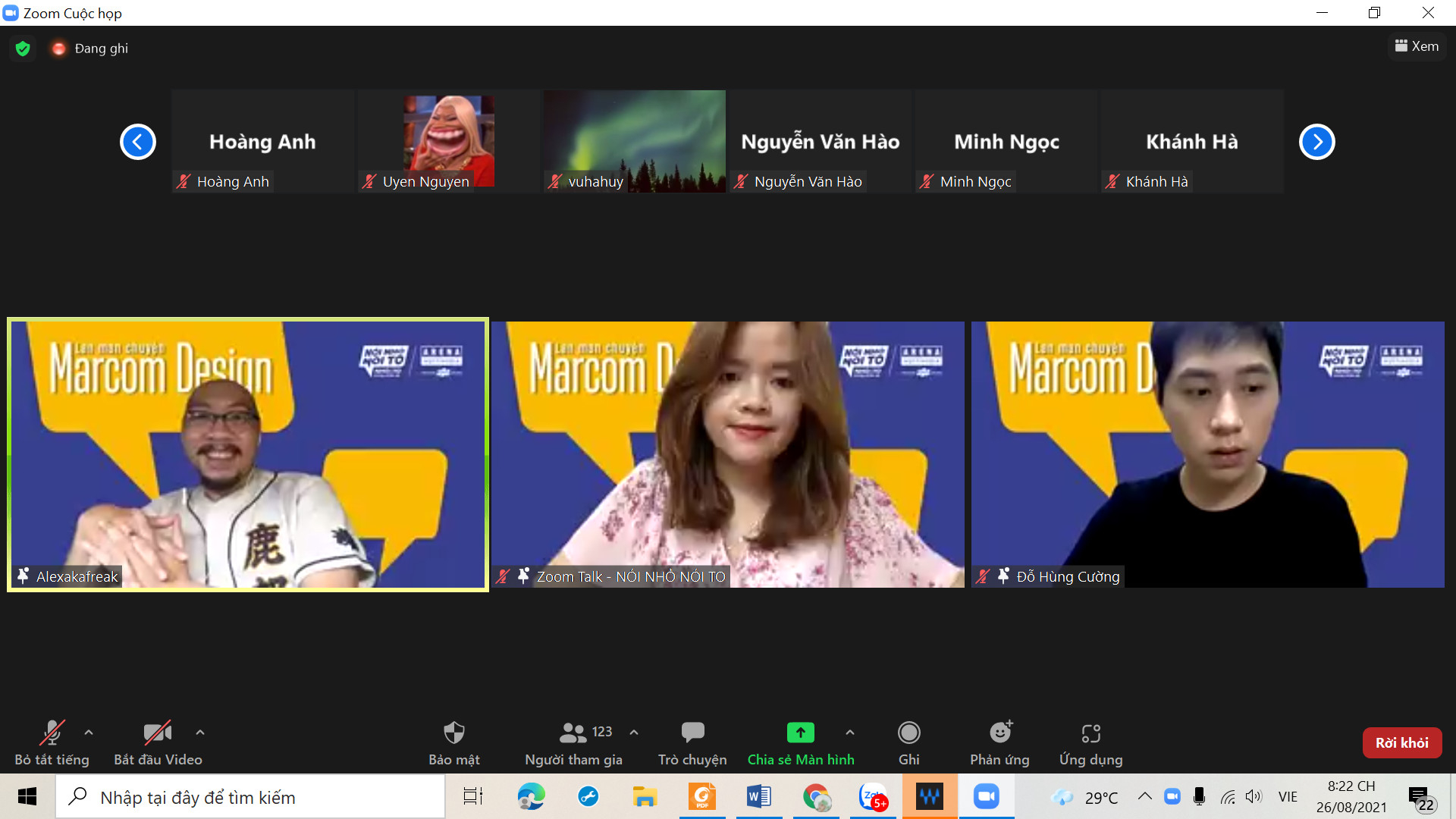The width and height of the screenshot is (1456, 819).
Task: Open Zalo from taskbar
Action: click(x=873, y=797)
